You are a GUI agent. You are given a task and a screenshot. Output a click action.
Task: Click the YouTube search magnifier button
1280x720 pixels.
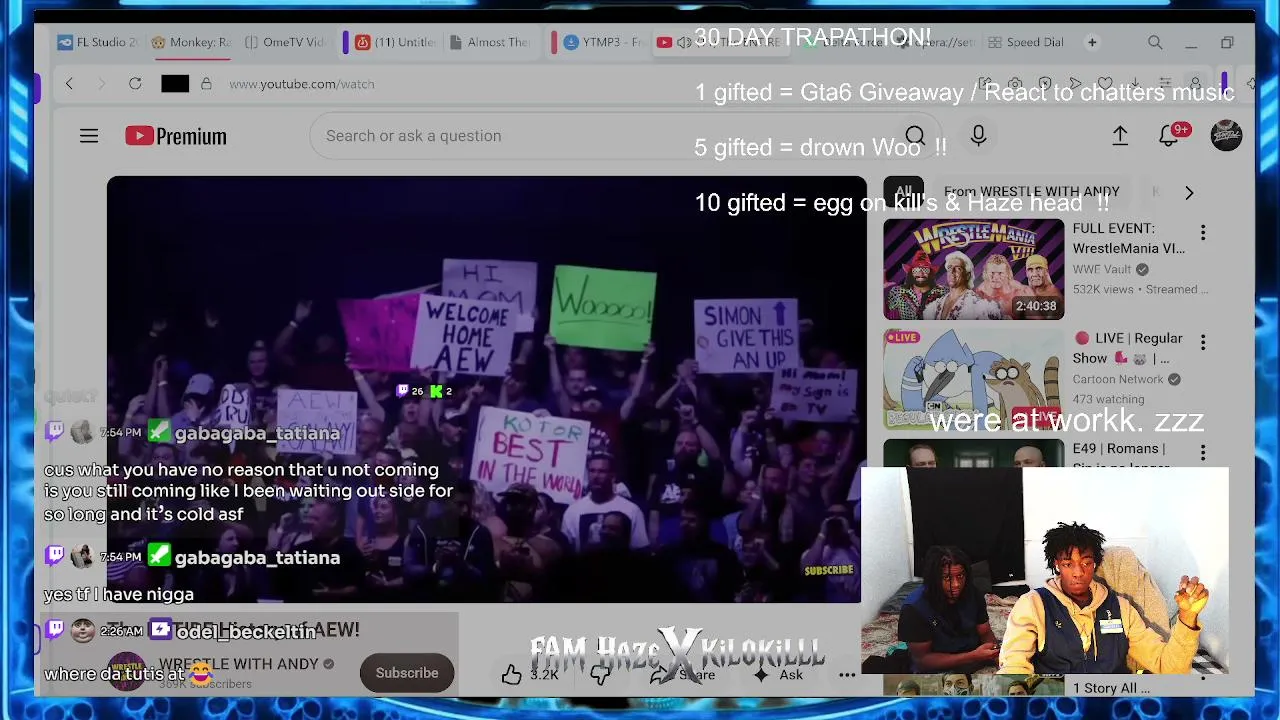pyautogui.click(x=914, y=136)
